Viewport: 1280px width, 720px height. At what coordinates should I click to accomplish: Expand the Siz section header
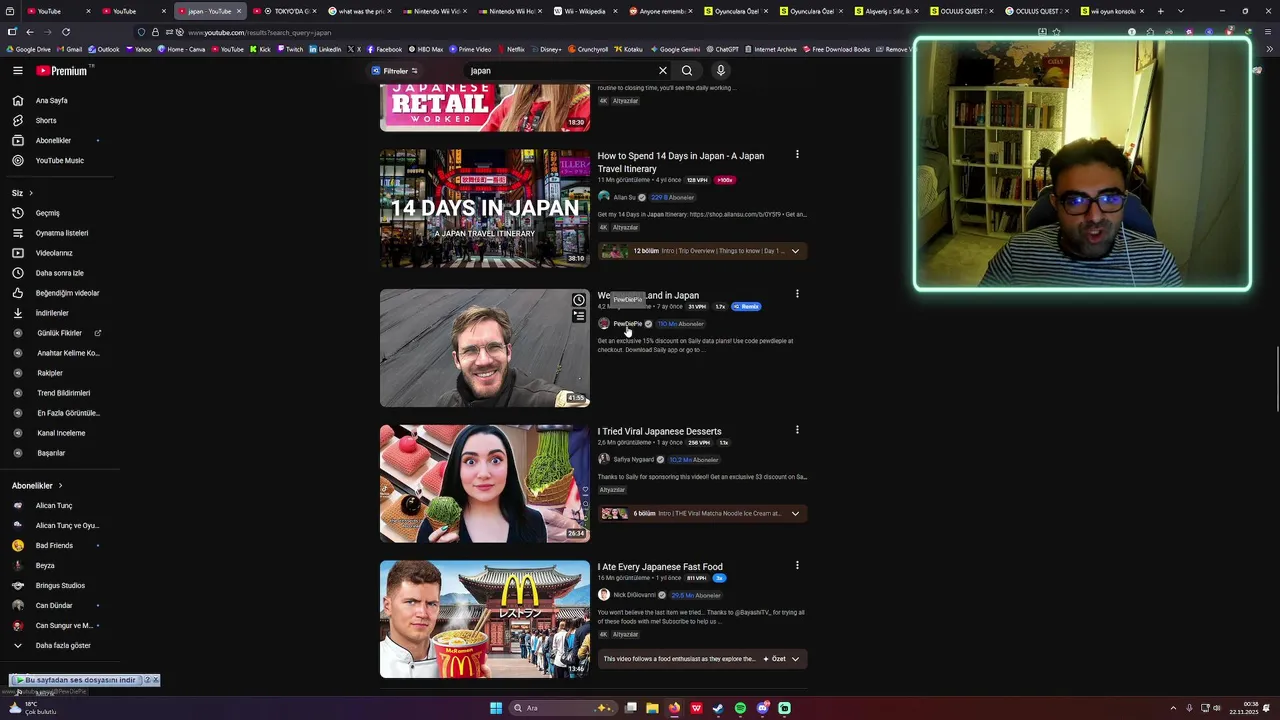coord(22,193)
